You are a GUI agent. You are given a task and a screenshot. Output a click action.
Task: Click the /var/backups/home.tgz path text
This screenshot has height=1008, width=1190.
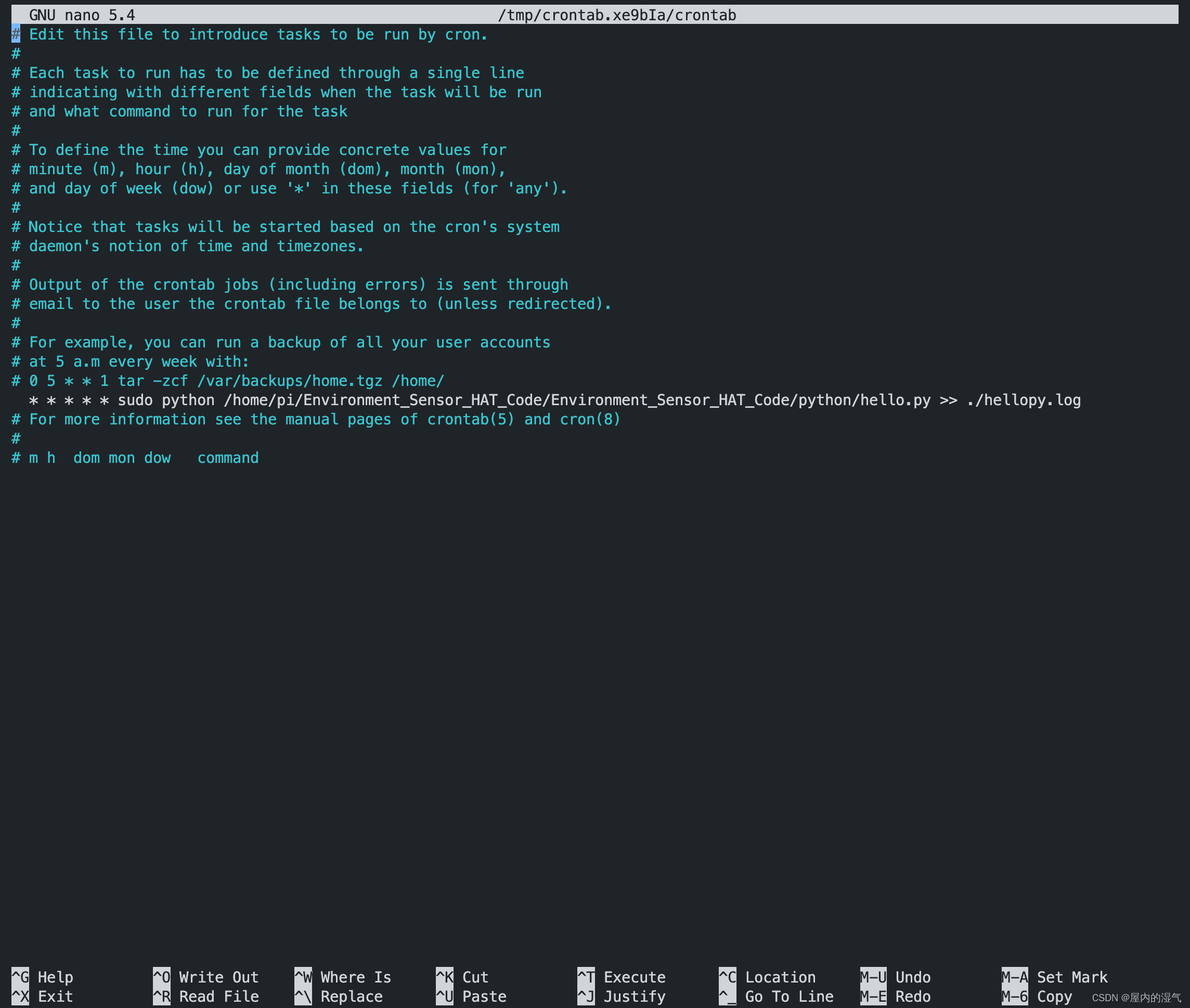pyautogui.click(x=290, y=381)
